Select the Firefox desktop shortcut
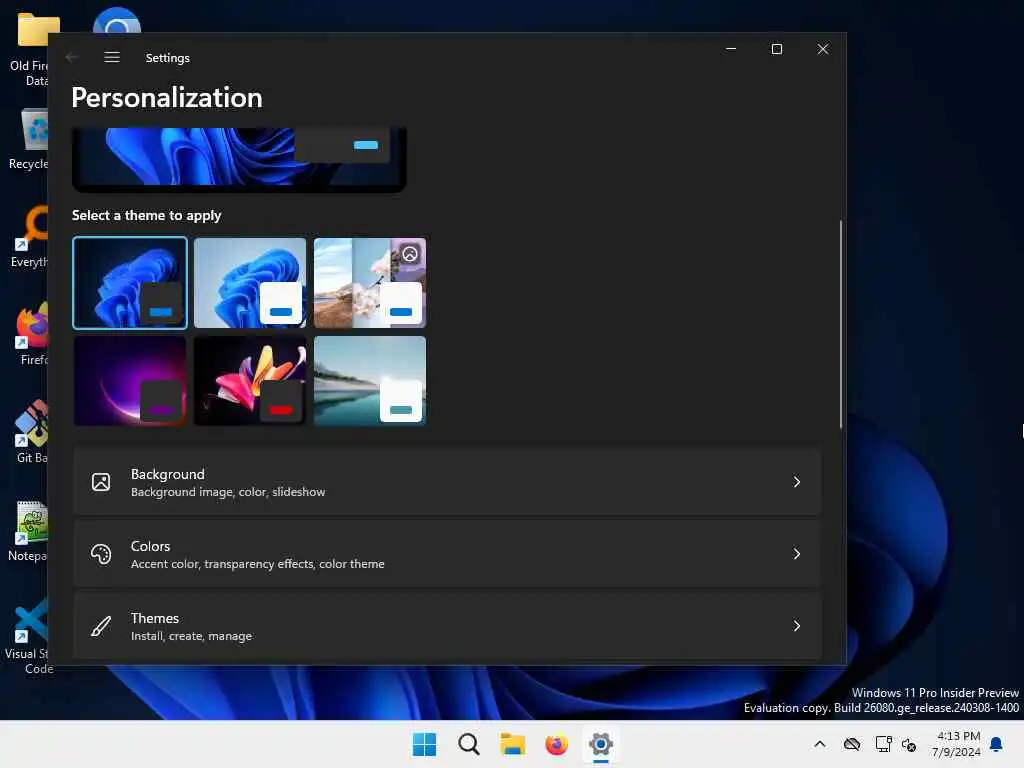The image size is (1024, 768). [33, 334]
